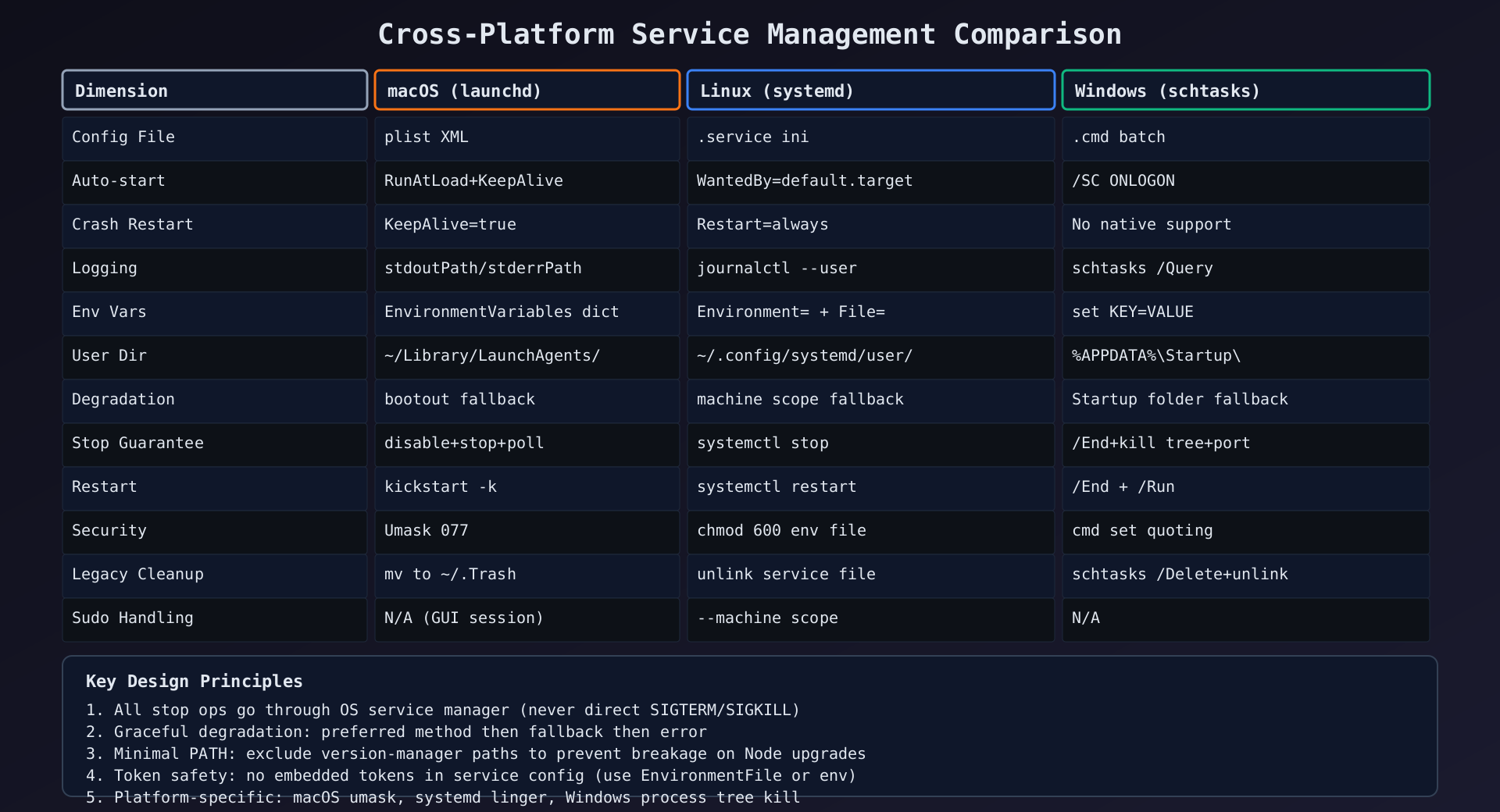Select 'stdoutPath/stderrPath' cell
This screenshot has width=1500, height=812.
click(527, 270)
